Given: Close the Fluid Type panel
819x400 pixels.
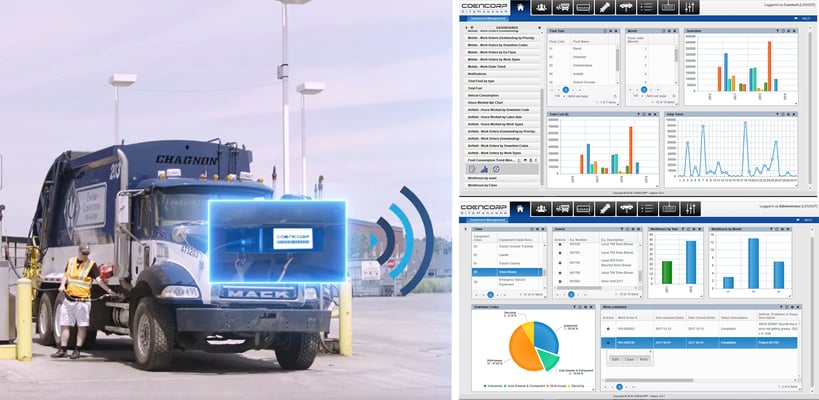Looking at the screenshot, I should point(616,31).
